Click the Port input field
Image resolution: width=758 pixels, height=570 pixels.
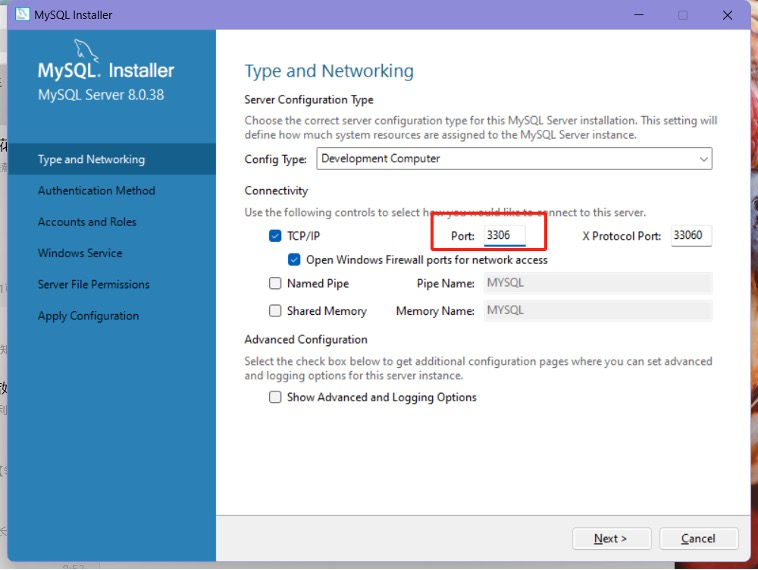(504, 236)
